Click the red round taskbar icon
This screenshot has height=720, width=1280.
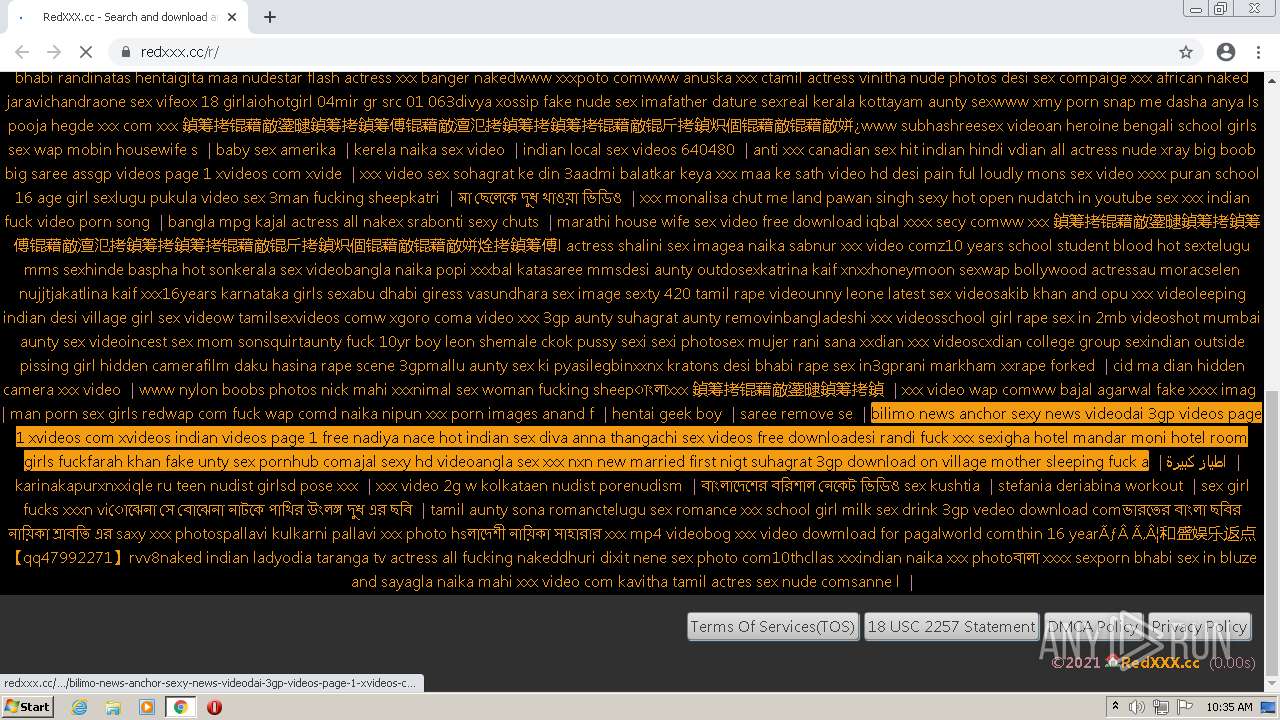click(214, 707)
